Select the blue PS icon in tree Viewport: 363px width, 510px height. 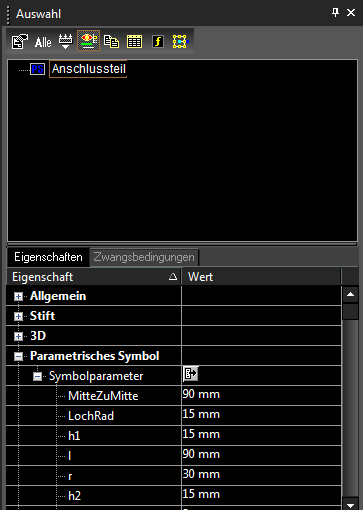(37, 69)
